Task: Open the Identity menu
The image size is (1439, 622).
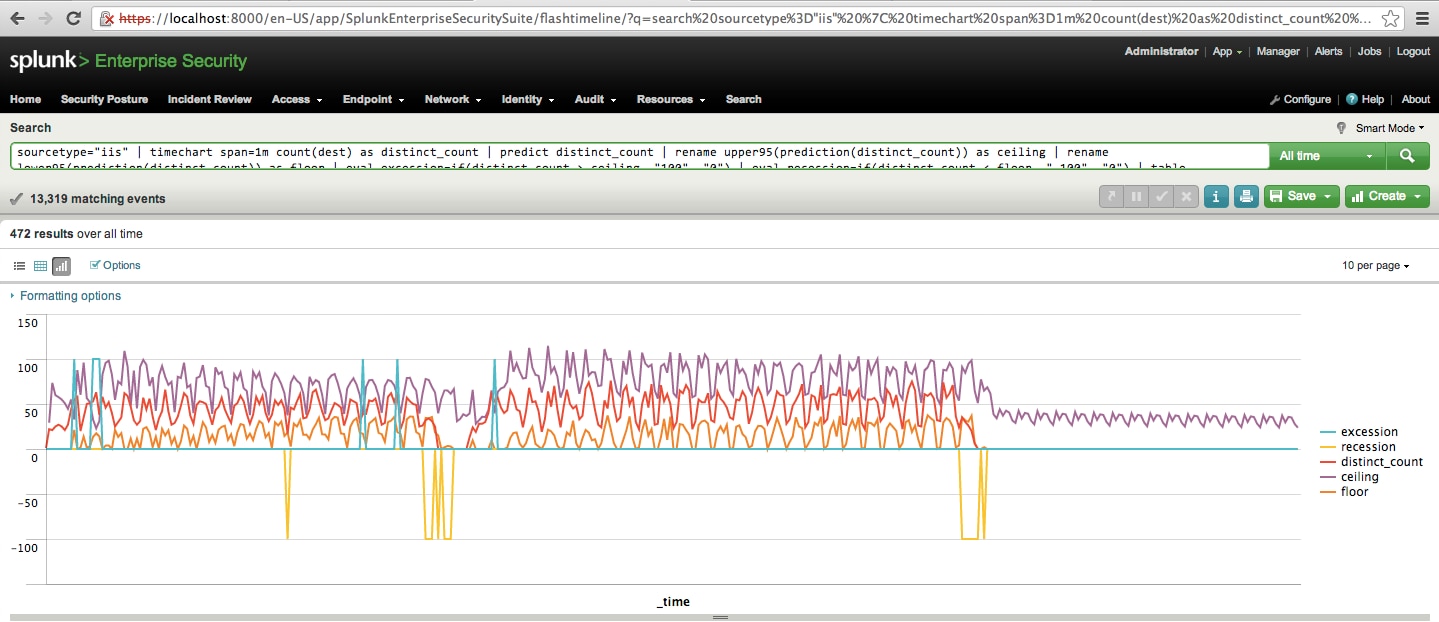Action: [x=528, y=99]
